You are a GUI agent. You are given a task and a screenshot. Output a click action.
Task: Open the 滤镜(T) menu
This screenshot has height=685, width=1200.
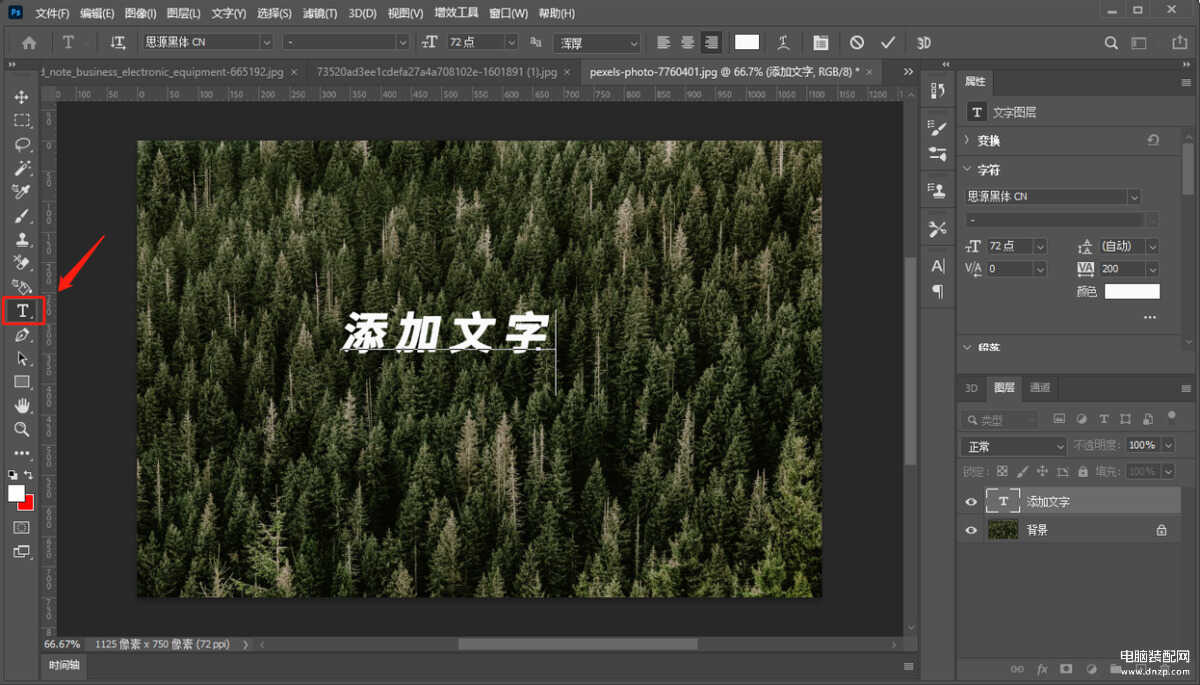[x=320, y=13]
